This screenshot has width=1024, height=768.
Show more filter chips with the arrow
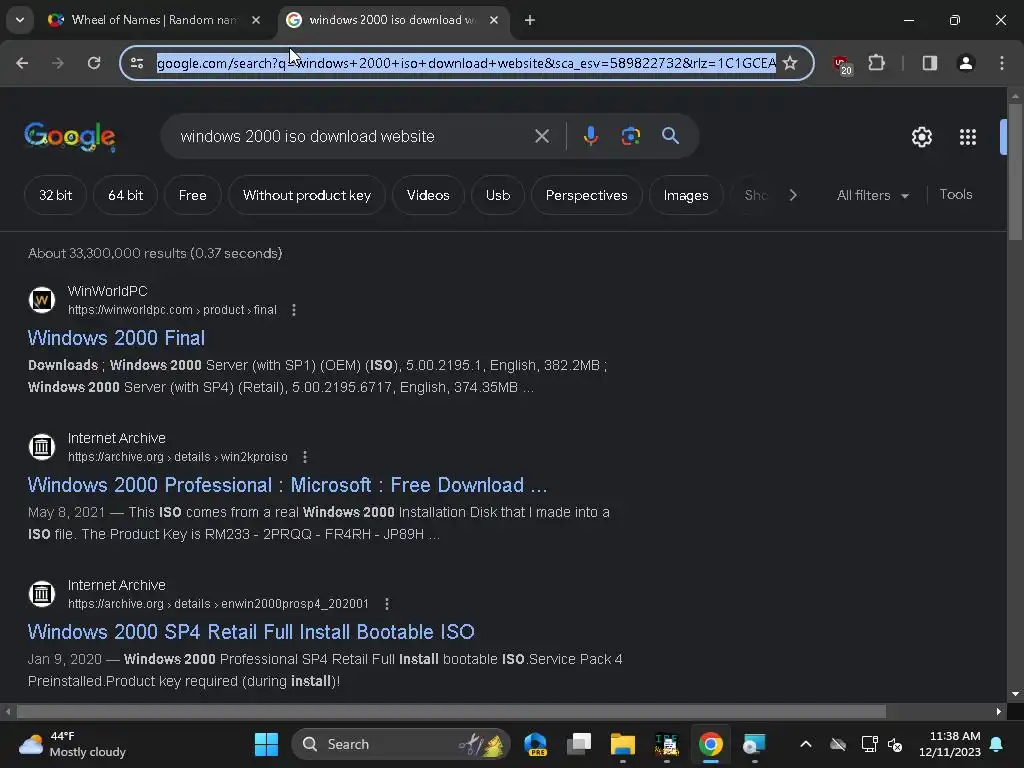(x=793, y=195)
